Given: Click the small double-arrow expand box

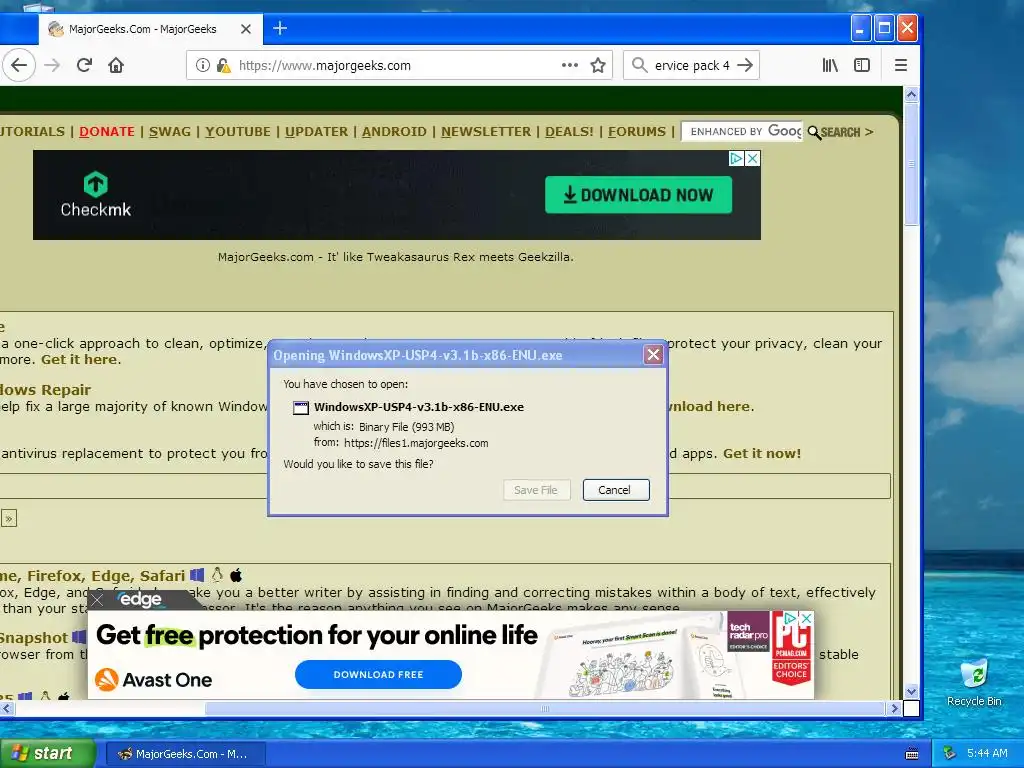Looking at the screenshot, I should coord(8,519).
